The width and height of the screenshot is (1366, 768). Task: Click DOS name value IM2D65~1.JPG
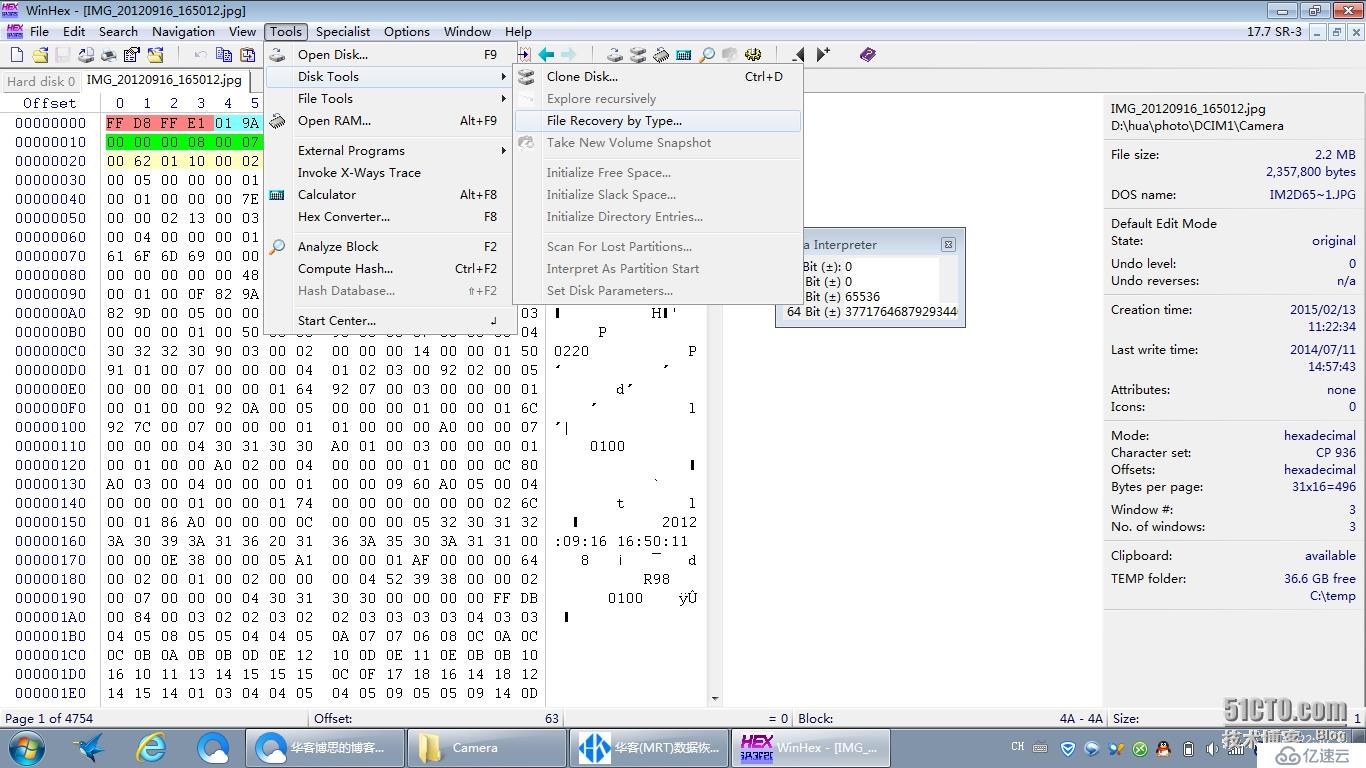(1313, 195)
